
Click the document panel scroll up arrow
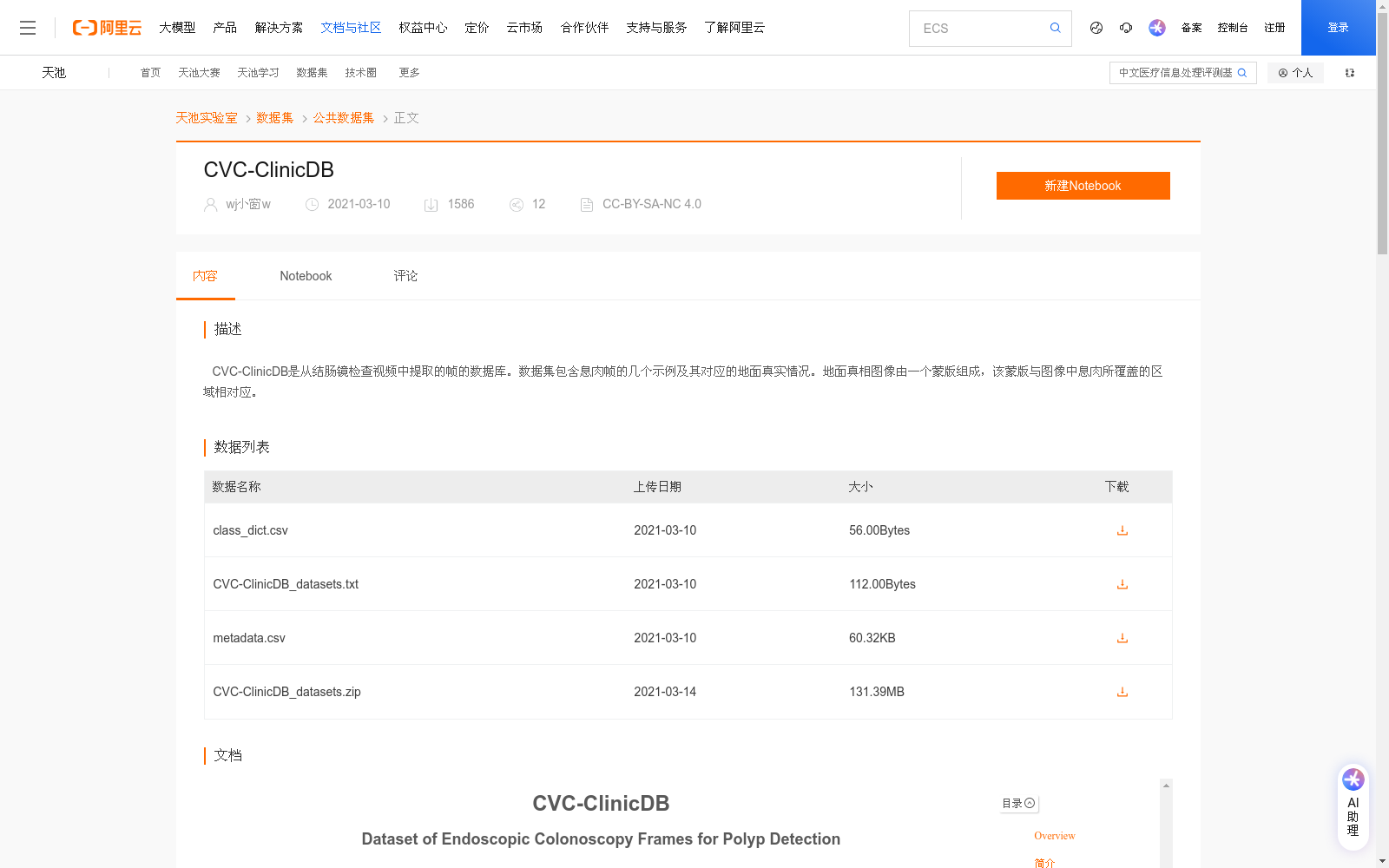coord(1166,786)
